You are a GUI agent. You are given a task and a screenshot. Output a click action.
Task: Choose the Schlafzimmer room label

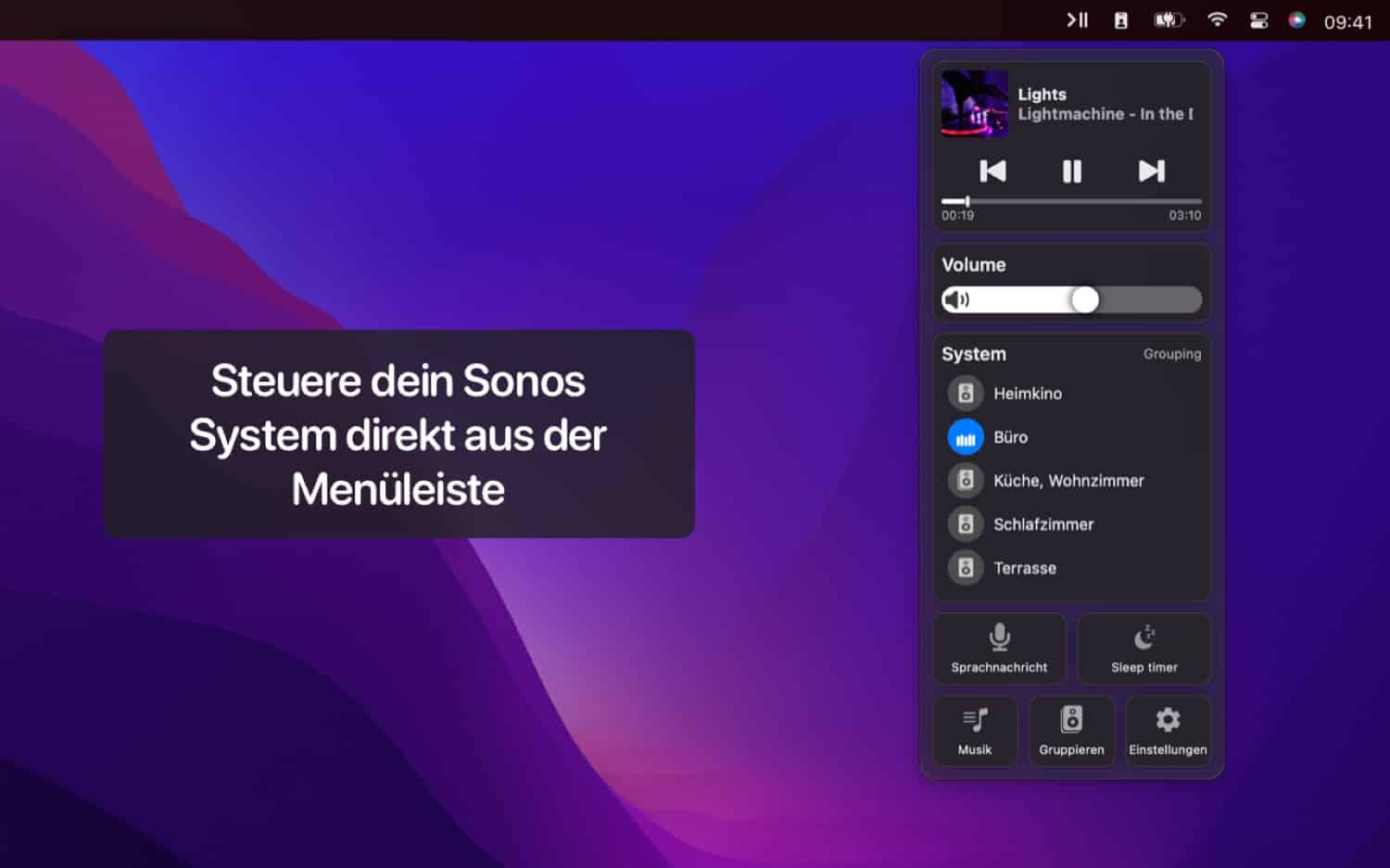(x=1043, y=524)
